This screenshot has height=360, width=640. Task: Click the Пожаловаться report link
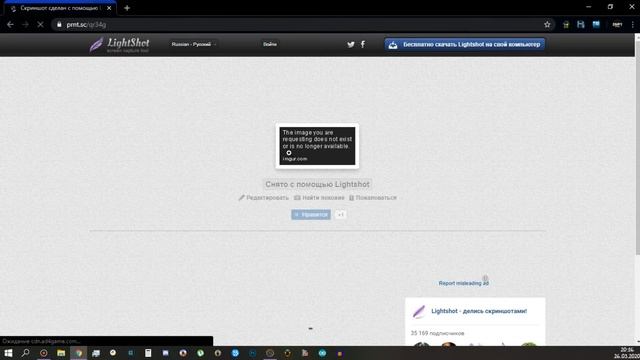point(373,198)
